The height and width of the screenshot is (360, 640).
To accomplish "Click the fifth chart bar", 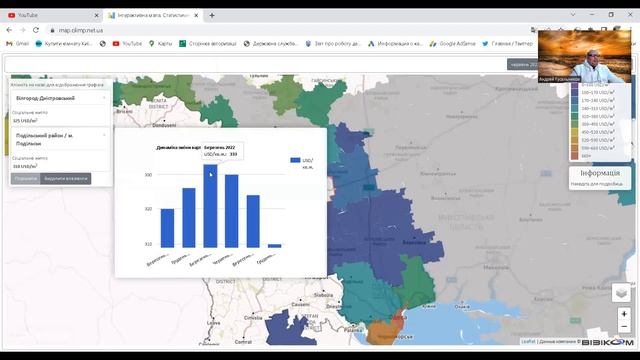I will (253, 221).
